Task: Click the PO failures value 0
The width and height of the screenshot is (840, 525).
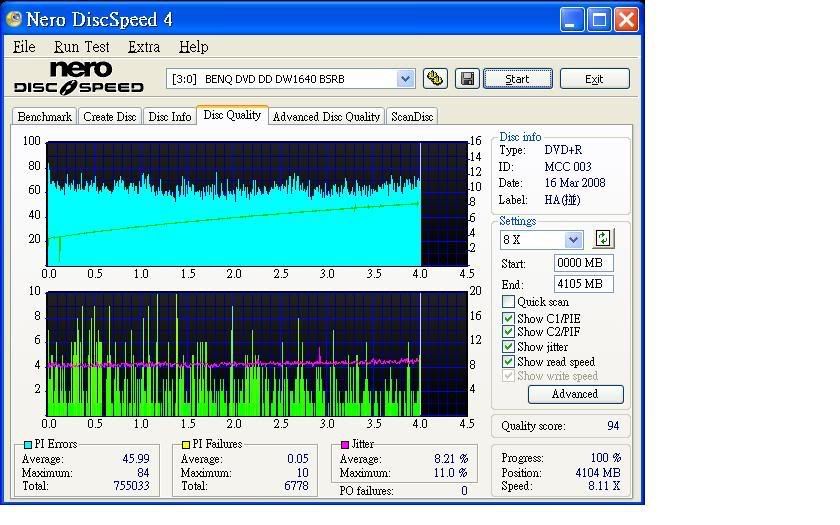Action: (464, 491)
